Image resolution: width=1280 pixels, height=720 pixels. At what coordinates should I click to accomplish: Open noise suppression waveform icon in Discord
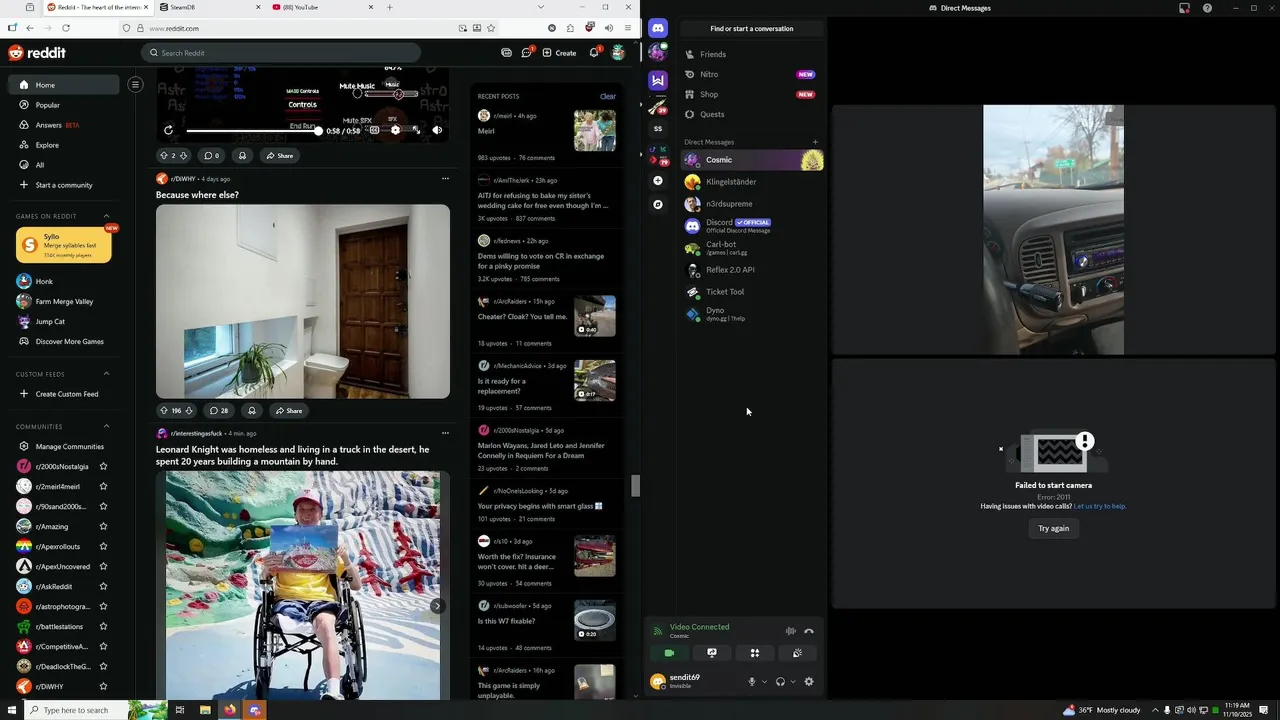tap(790, 631)
